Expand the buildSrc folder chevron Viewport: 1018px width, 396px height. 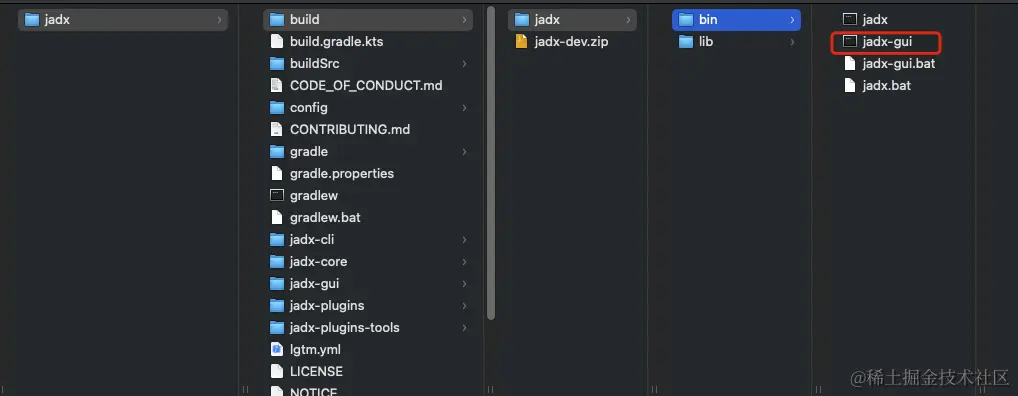(464, 64)
